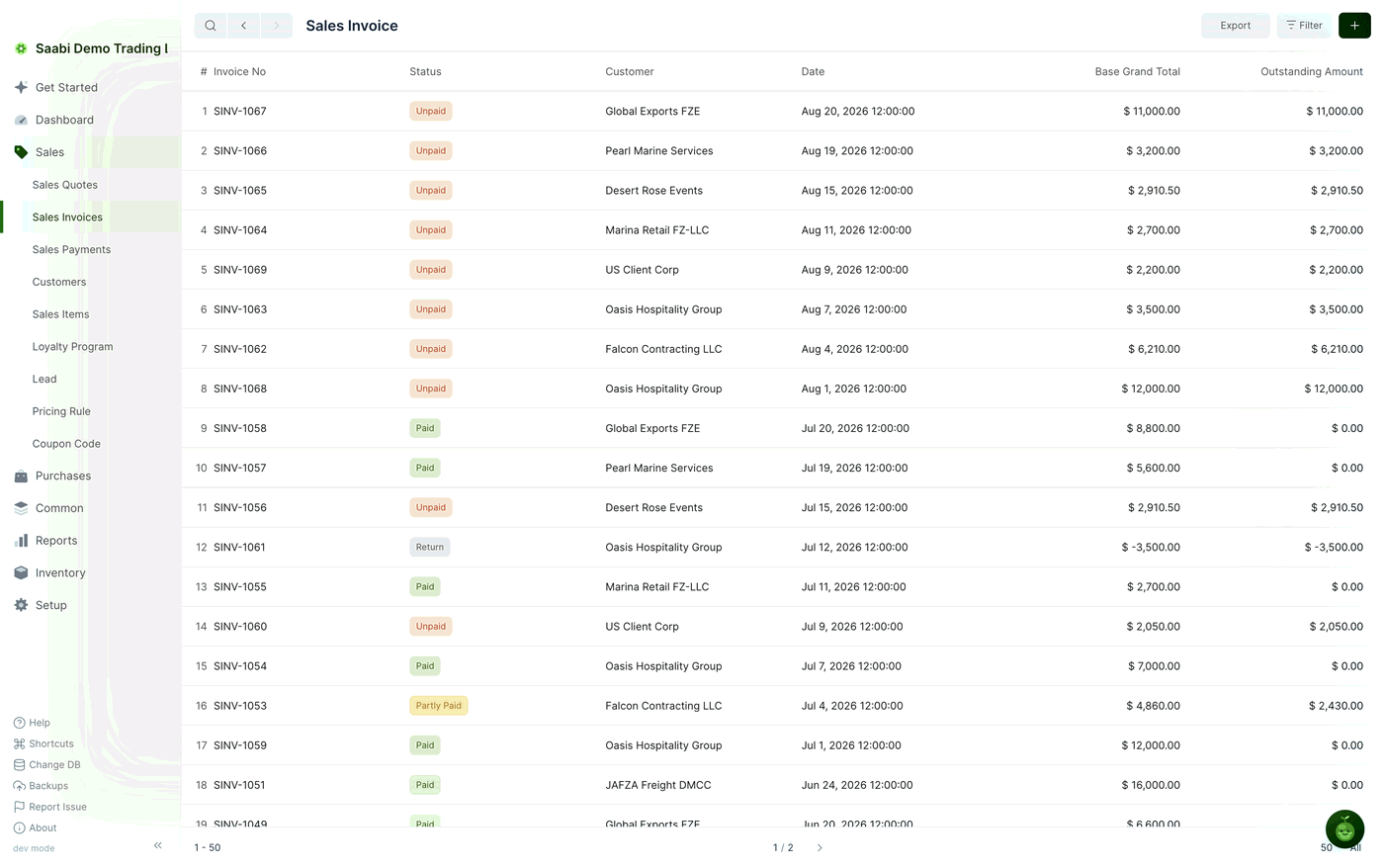This screenshot has height=868, width=1384.
Task: Open the Shortcuts list
Action: [43, 743]
